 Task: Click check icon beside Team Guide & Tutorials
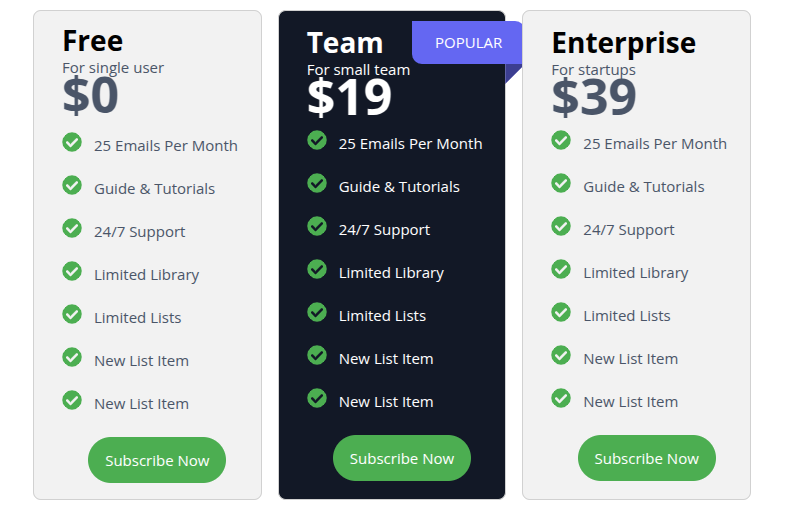tap(317, 183)
